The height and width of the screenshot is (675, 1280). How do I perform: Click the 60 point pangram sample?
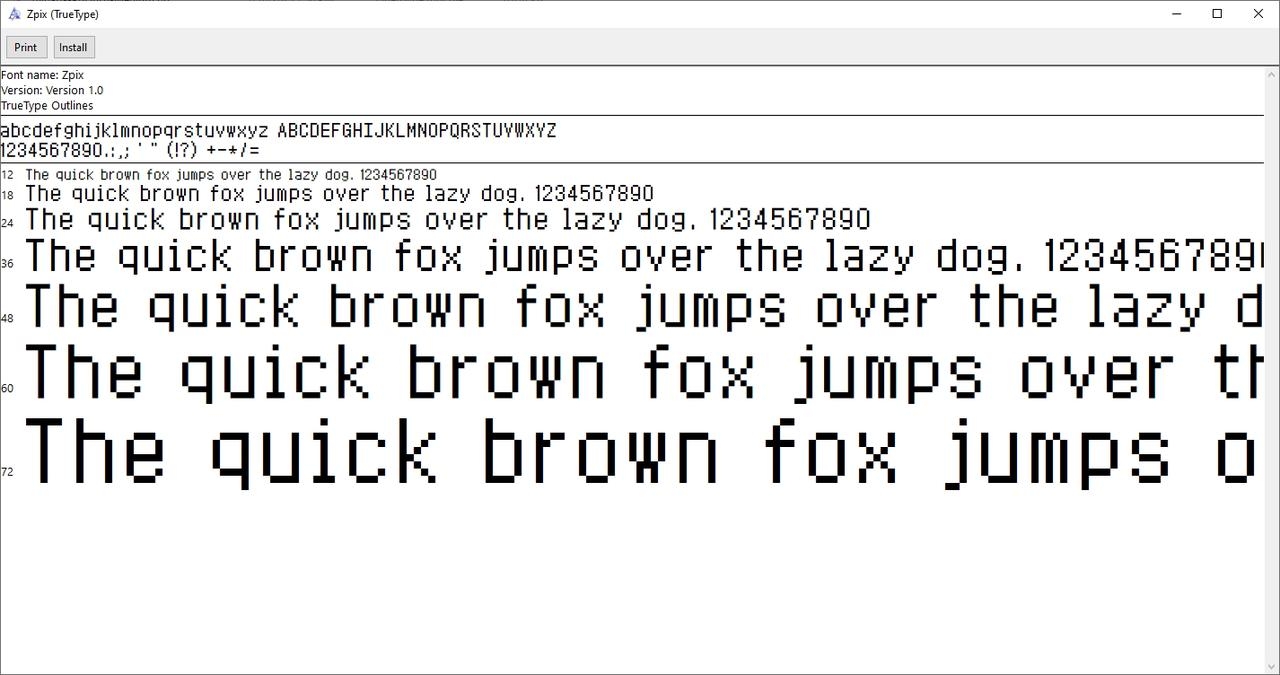pyautogui.click(x=640, y=372)
